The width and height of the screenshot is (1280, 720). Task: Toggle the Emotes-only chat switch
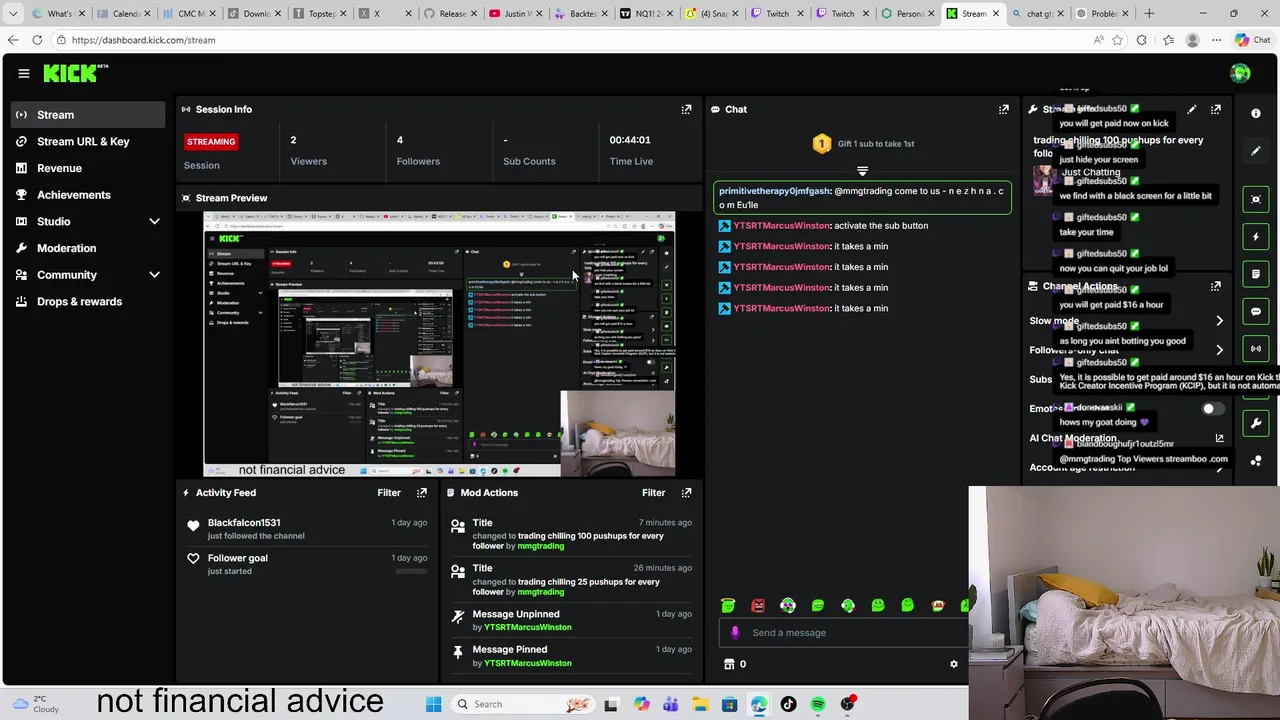(1212, 408)
